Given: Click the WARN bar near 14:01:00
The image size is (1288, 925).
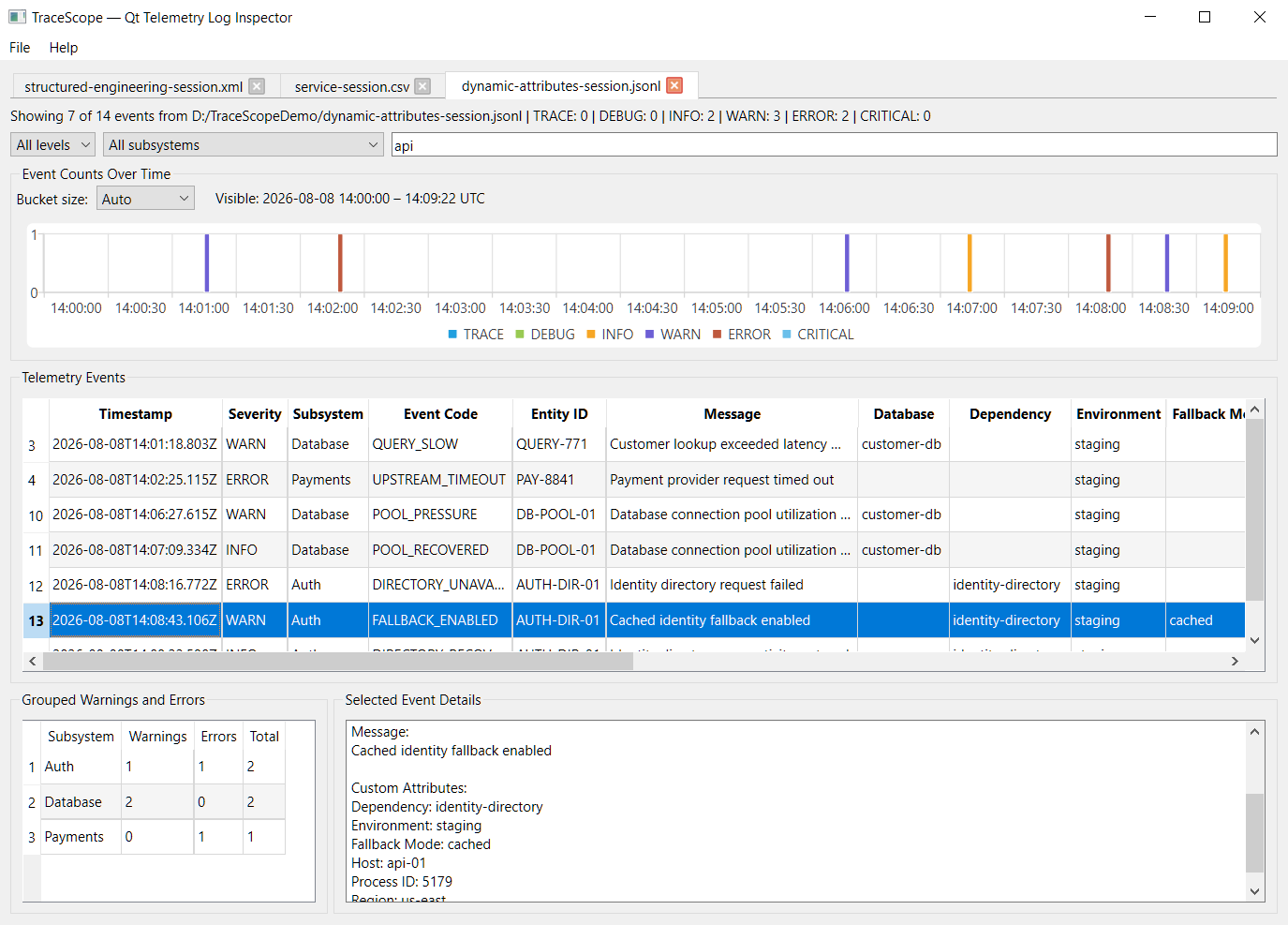Looking at the screenshot, I should point(206,263).
